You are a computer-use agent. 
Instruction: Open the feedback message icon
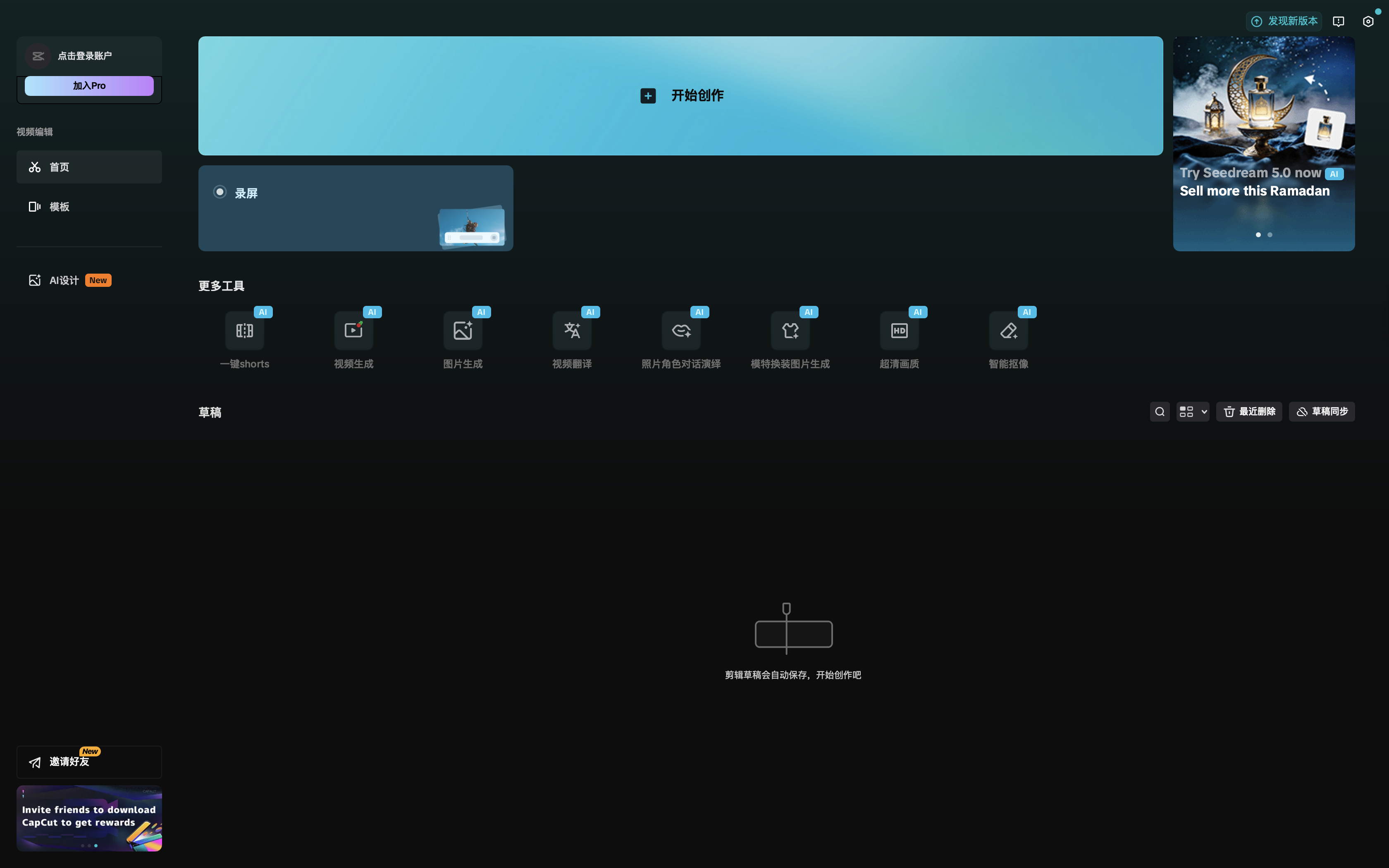[1338, 21]
